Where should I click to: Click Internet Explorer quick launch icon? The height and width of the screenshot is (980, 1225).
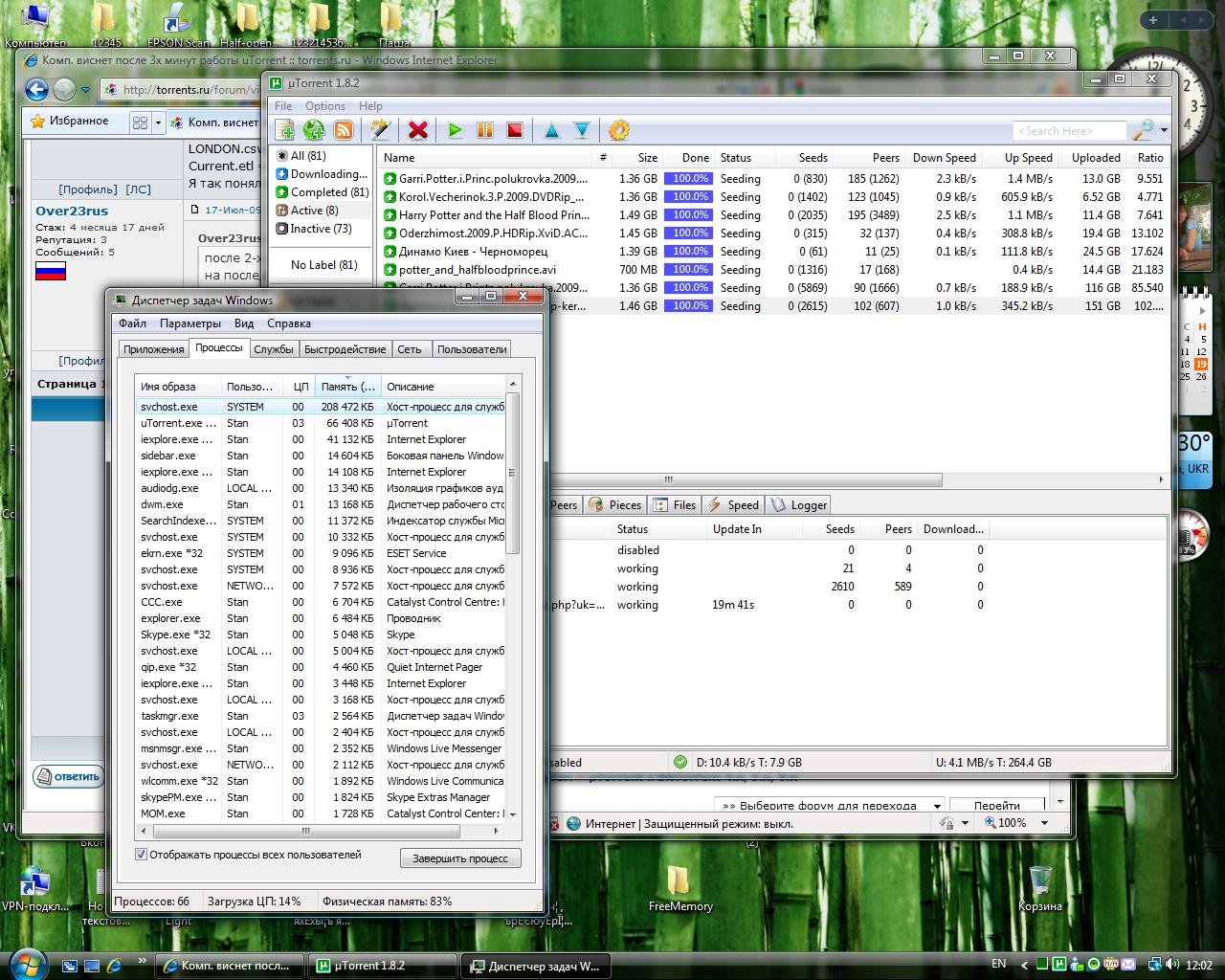115,966
